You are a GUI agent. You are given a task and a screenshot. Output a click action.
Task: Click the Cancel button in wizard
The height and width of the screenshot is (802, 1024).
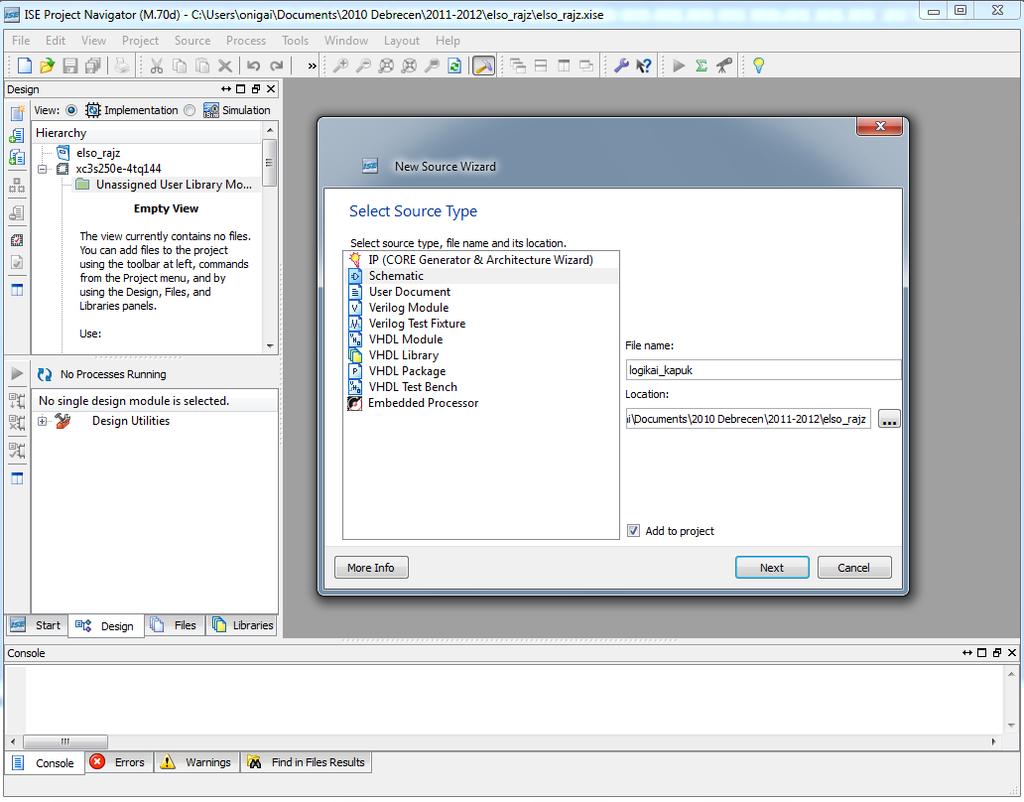[854, 568]
